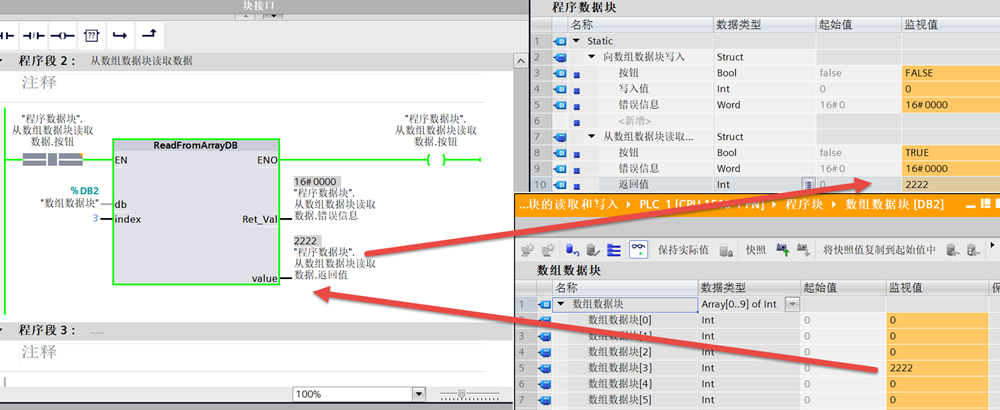
Task: Collapse the Static tree node
Action: (576, 41)
